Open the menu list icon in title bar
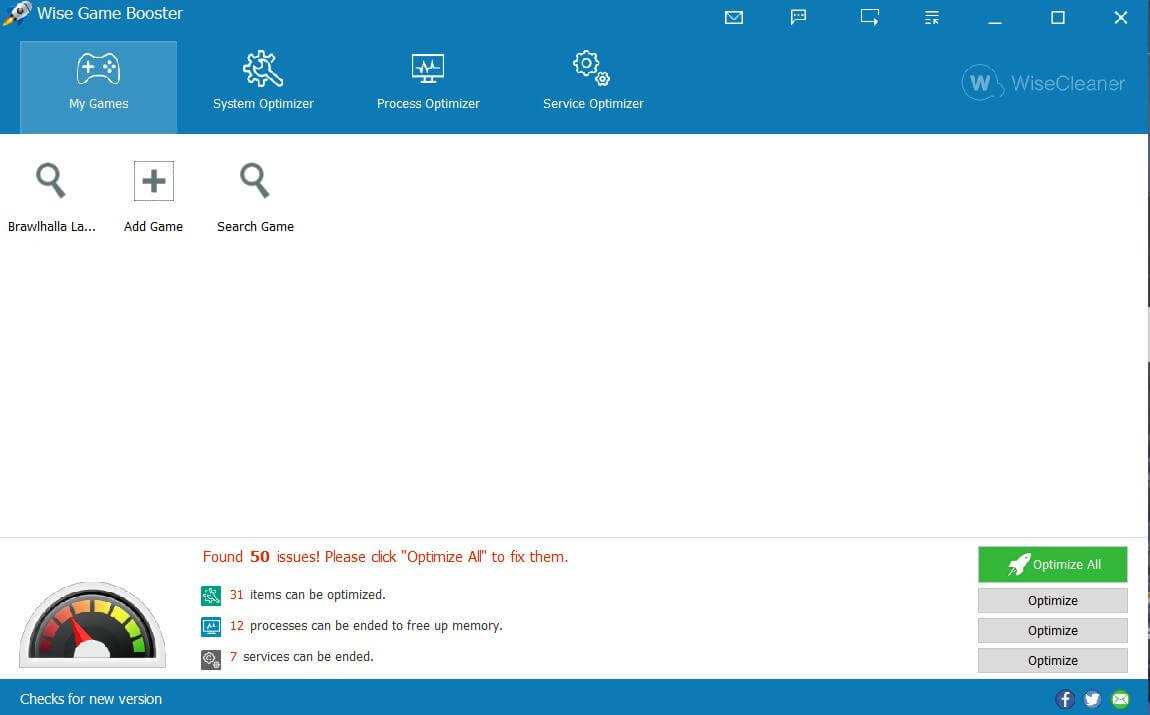The height and width of the screenshot is (715, 1150). click(931, 18)
